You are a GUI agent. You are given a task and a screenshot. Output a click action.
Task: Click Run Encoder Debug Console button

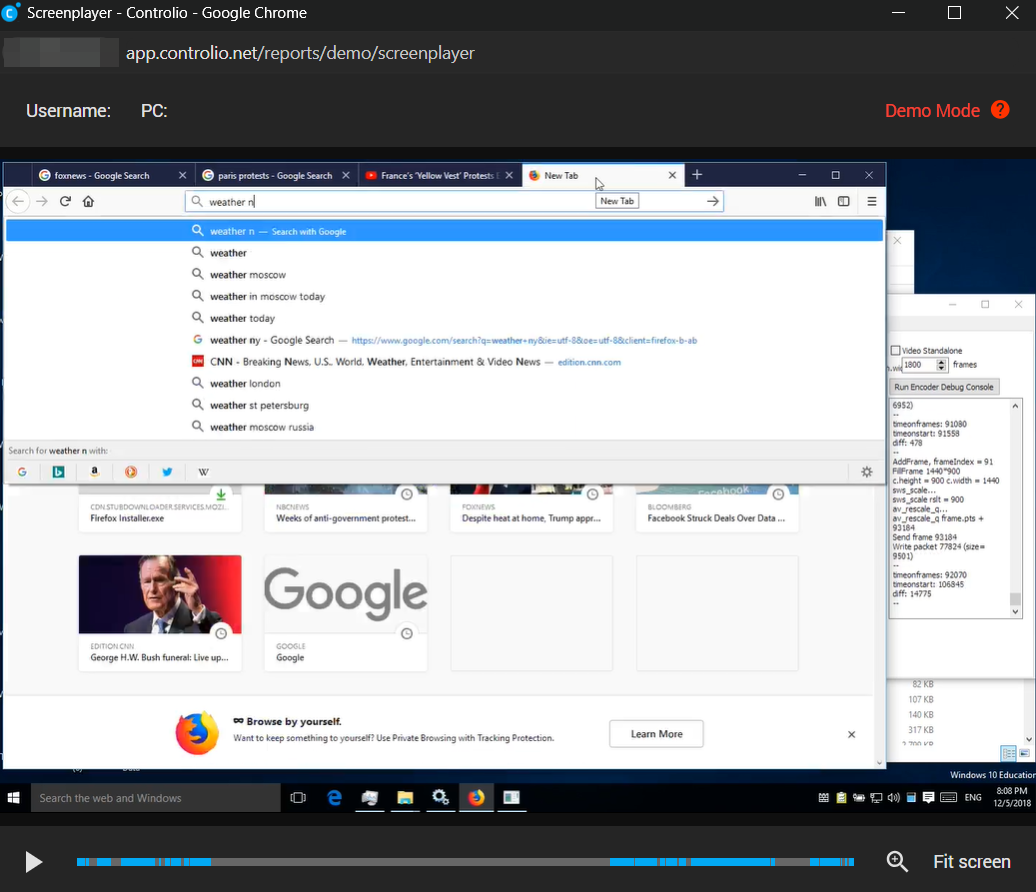944,387
